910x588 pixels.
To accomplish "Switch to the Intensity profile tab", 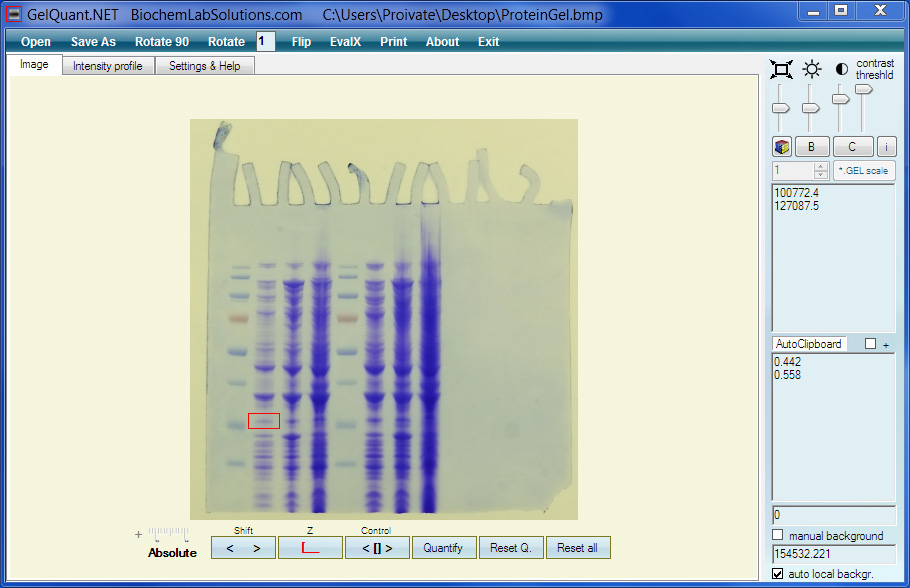I will pos(108,66).
